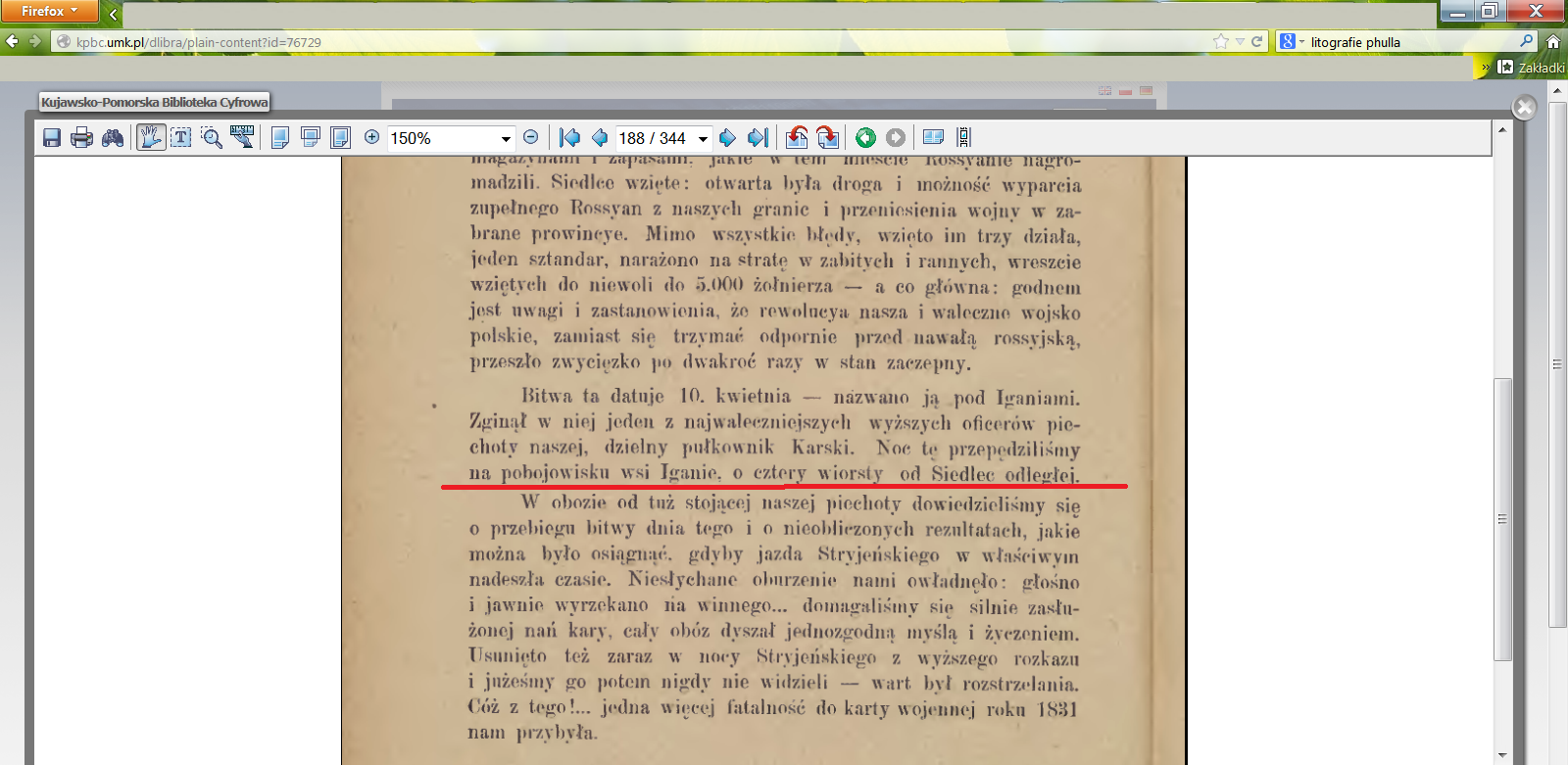Screen dimensions: 1568x765
Task: Click the Kujawsko-Pomorska Biblioteka Cyfrowa label
Action: click(x=154, y=102)
